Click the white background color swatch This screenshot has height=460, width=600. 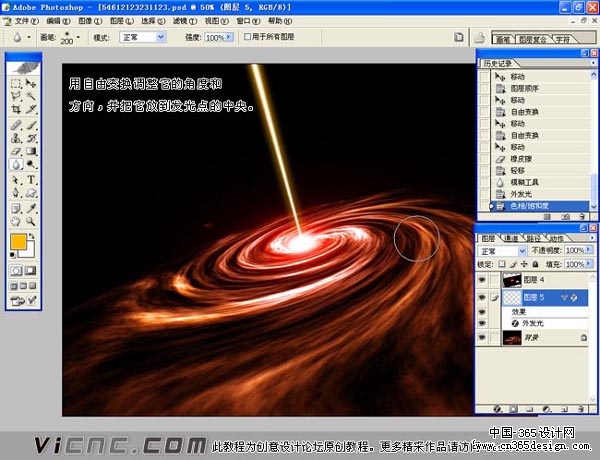[x=30, y=251]
